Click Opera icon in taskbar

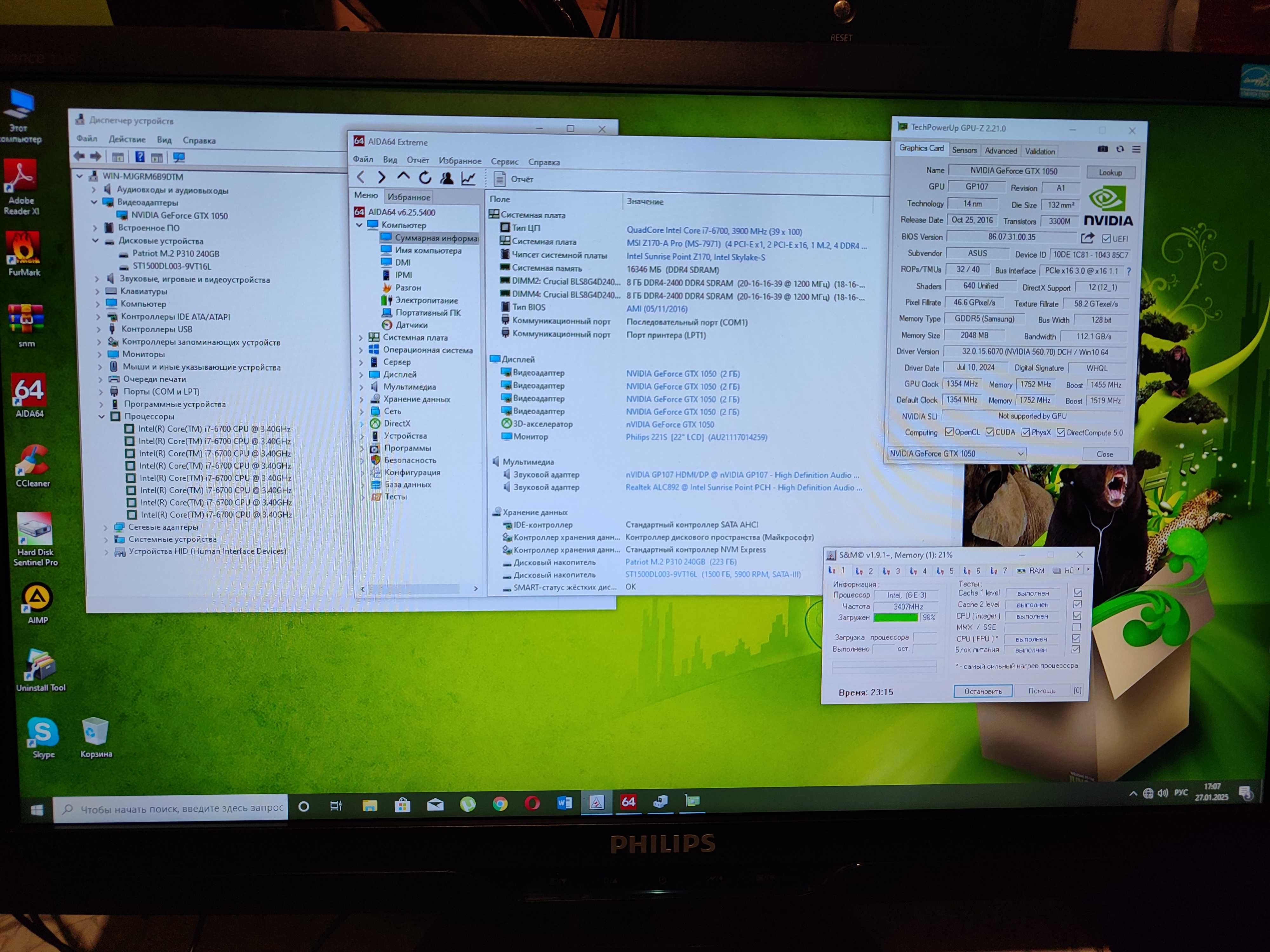tap(532, 803)
